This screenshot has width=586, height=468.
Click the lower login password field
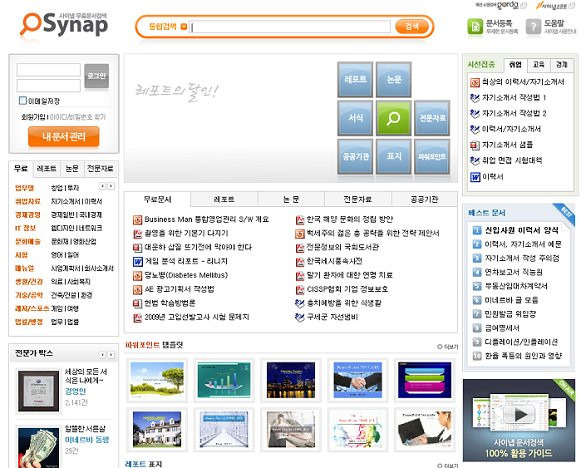(49, 86)
